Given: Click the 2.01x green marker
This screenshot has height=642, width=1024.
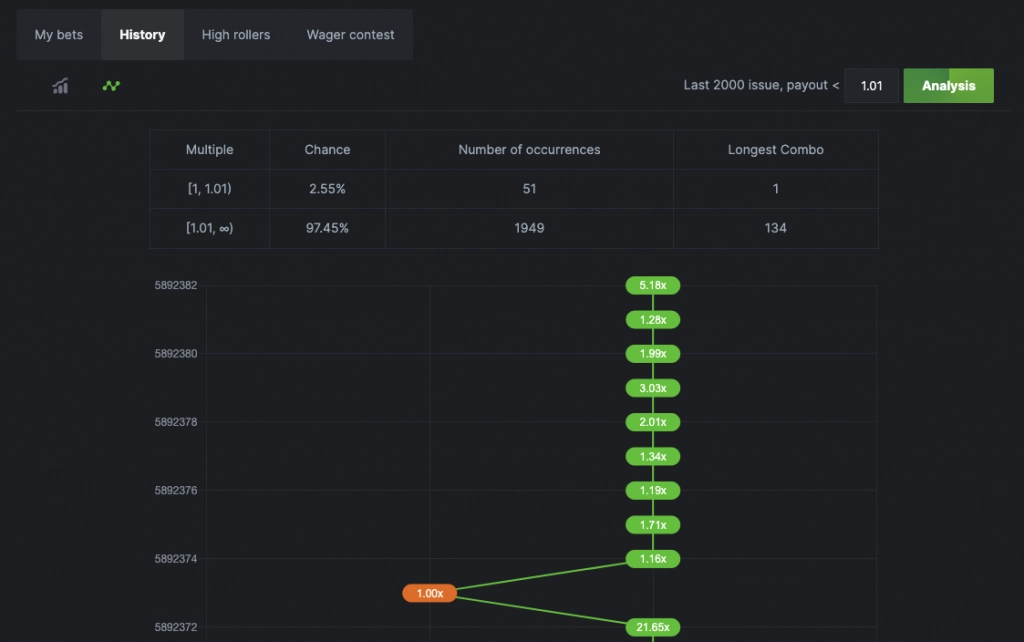Looking at the screenshot, I should (x=653, y=422).
